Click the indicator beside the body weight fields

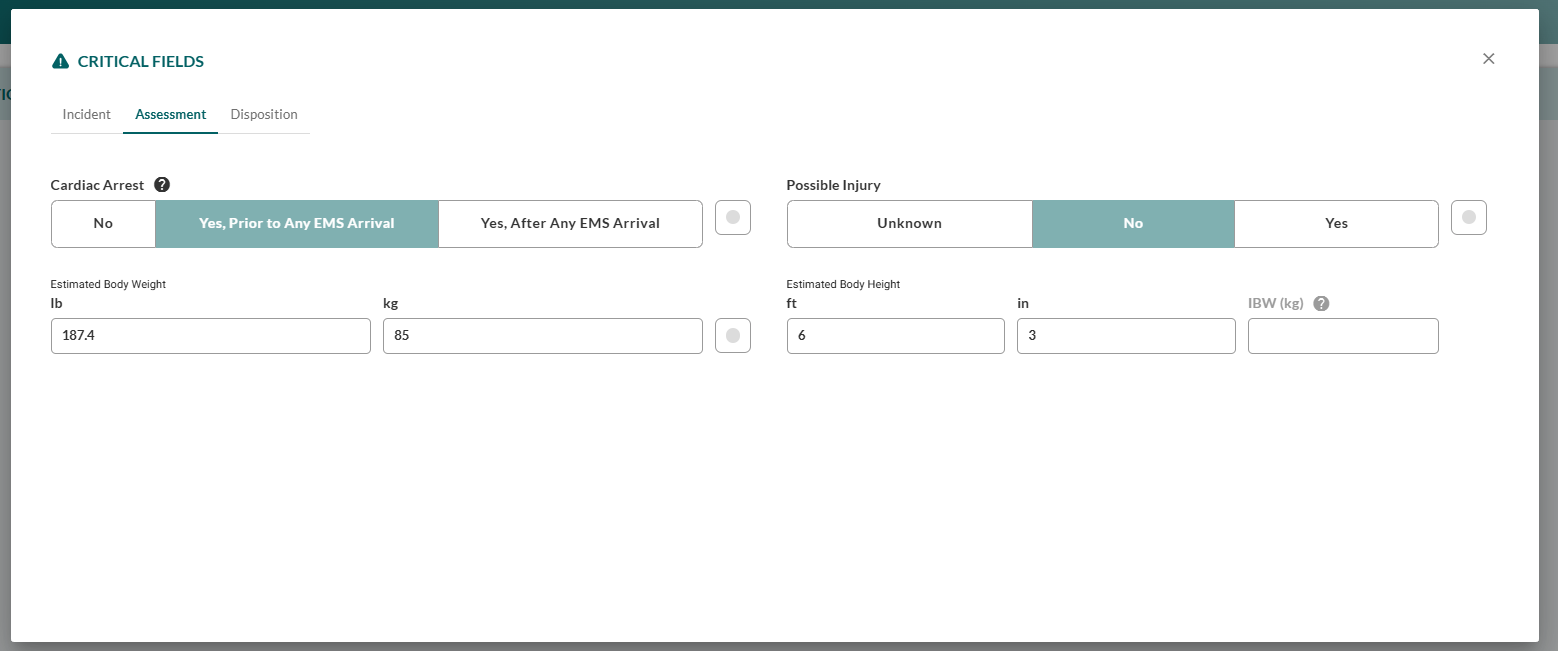click(x=732, y=336)
